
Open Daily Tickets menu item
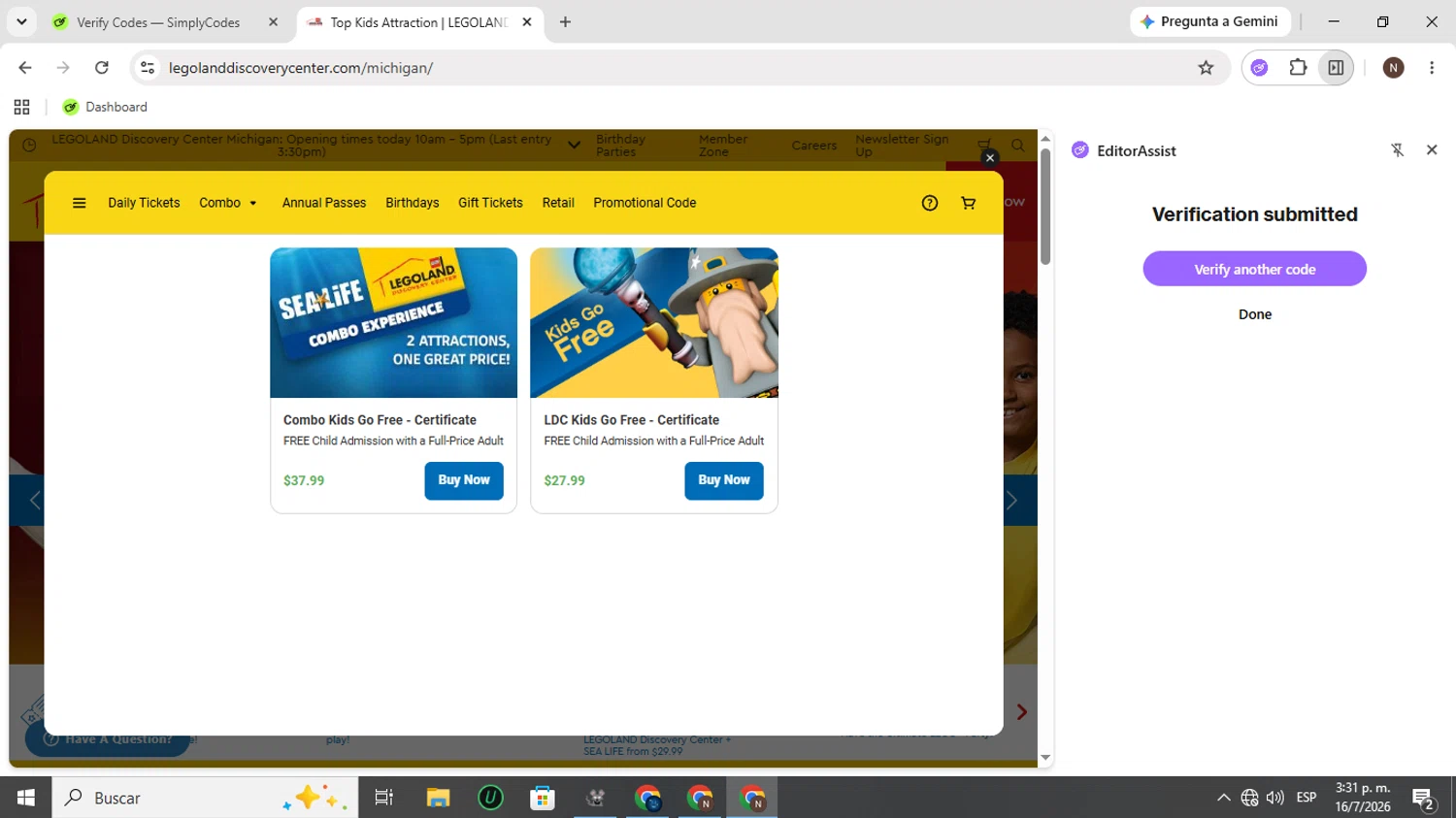pyautogui.click(x=144, y=203)
